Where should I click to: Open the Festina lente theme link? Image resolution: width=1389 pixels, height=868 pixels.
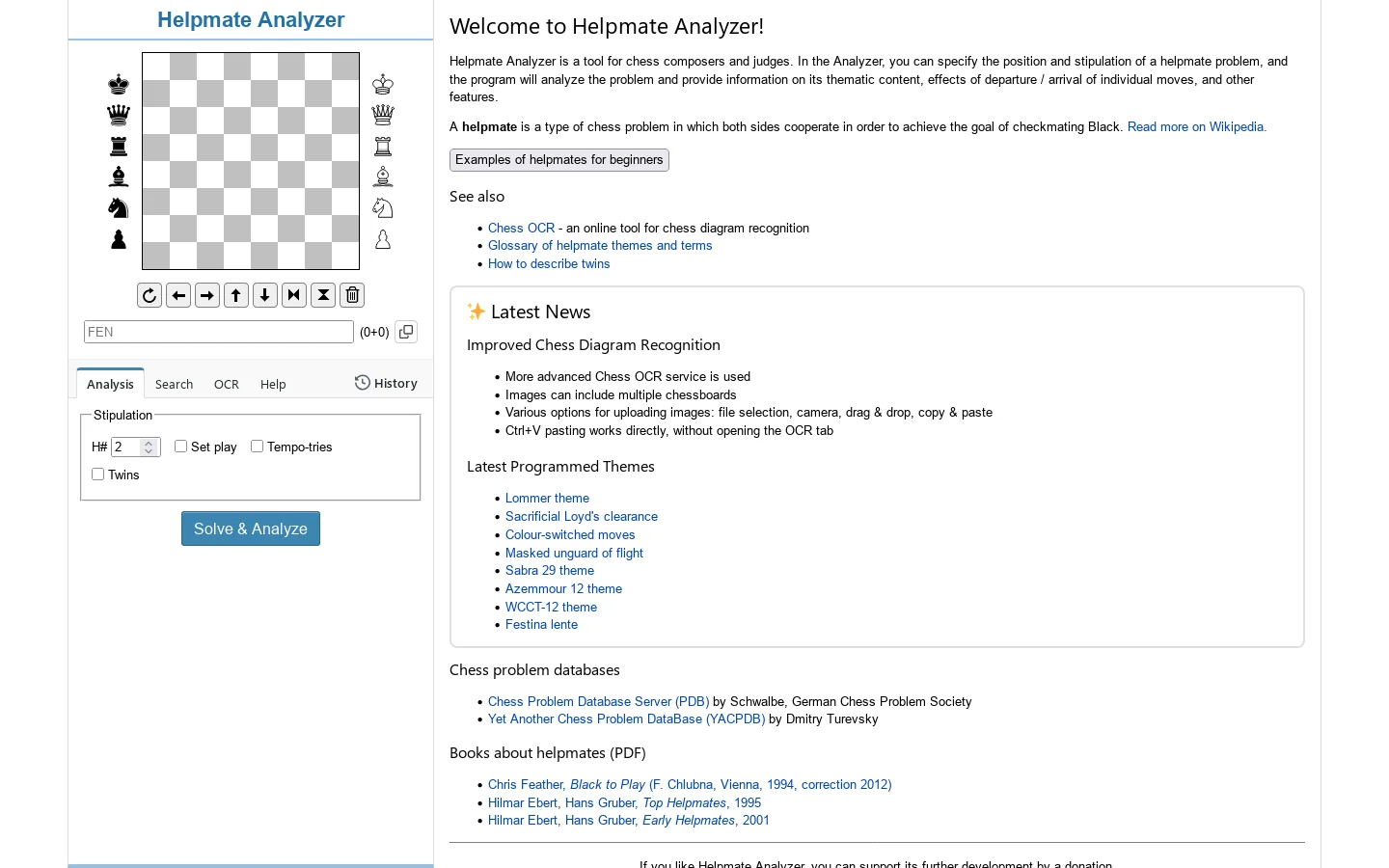click(541, 625)
